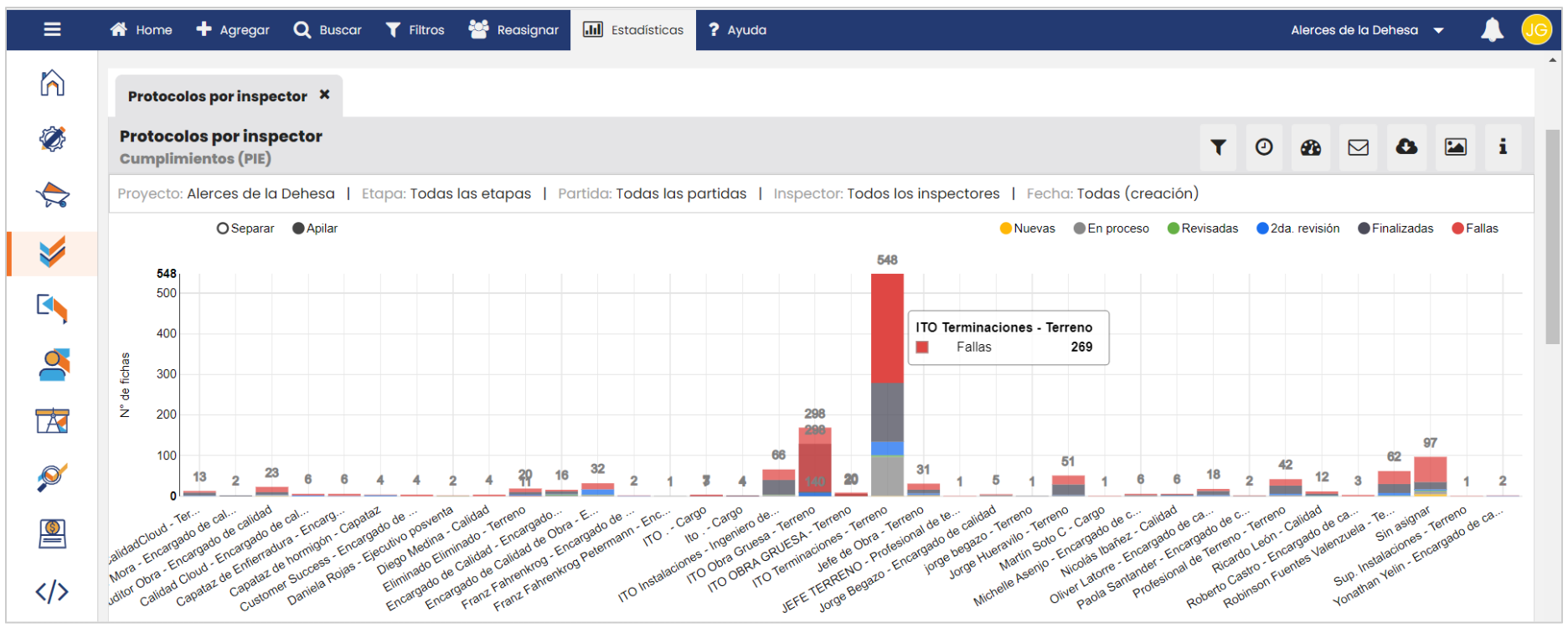This screenshot has width=1568, height=628.
Task: Show report info with the i icon
Action: 1503,147
